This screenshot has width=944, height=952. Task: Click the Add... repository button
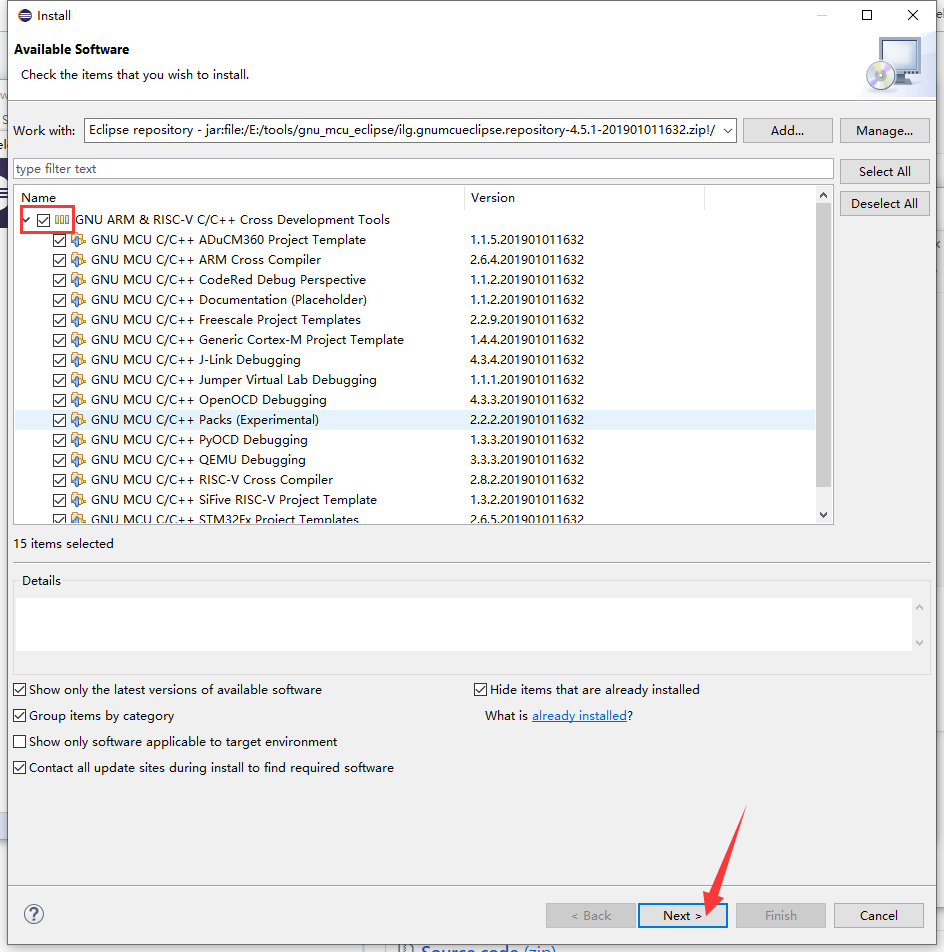787,131
